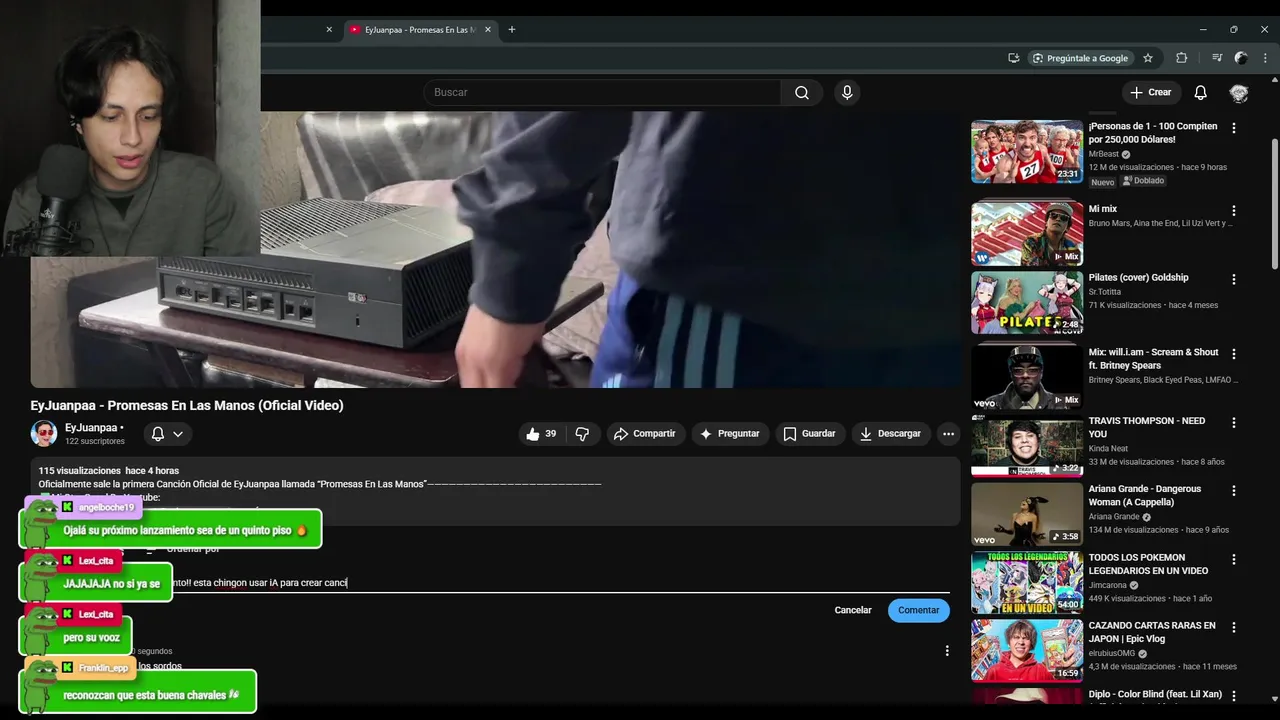
Task: Click the search magnifier button
Action: point(802,92)
